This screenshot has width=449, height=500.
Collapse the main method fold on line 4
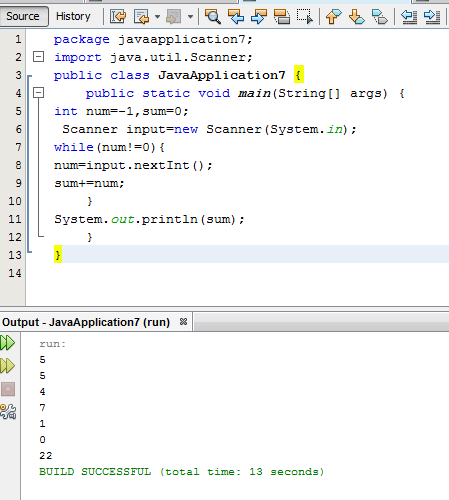point(39,93)
